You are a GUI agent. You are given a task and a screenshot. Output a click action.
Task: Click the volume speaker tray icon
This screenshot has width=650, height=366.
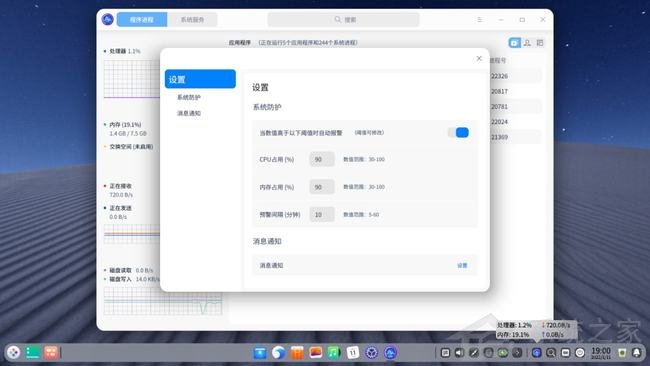click(459, 353)
